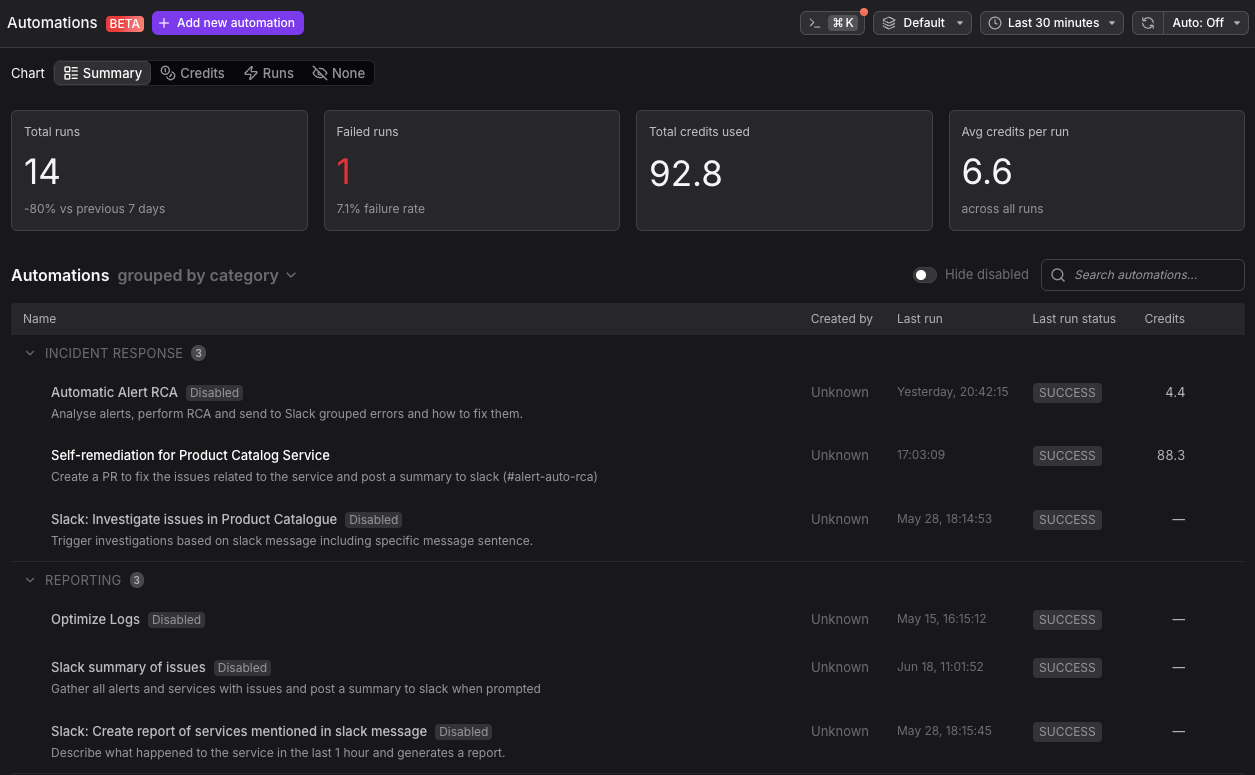Click the plus icon in Add new automation

tap(165, 23)
